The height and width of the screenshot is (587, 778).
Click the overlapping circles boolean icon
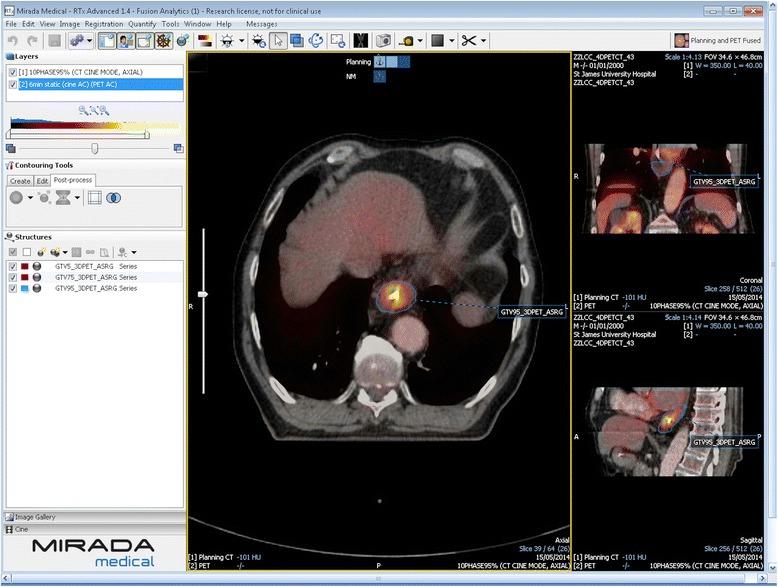tap(114, 198)
